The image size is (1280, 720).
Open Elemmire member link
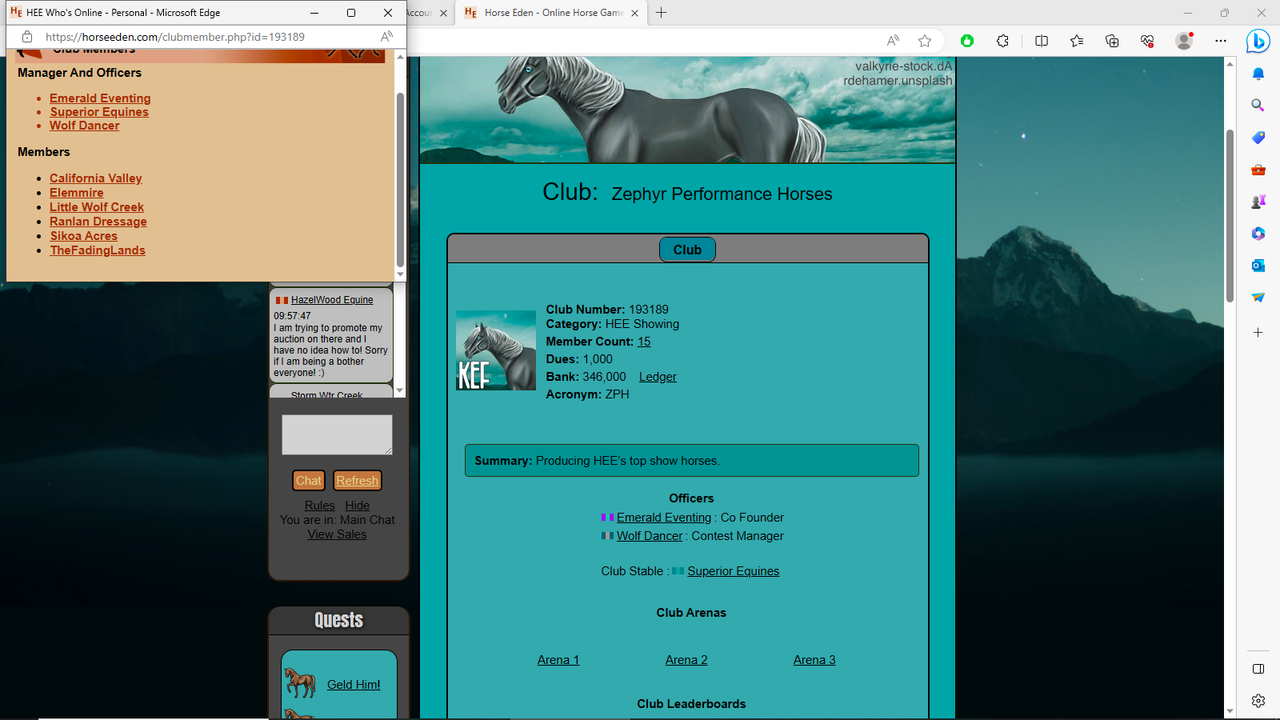click(76, 193)
